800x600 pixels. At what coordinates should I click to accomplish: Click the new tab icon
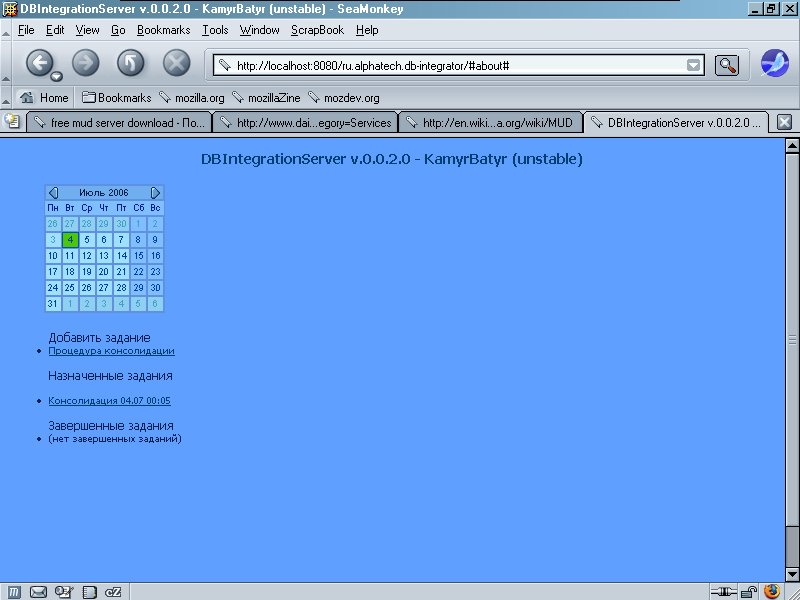pyautogui.click(x=11, y=121)
